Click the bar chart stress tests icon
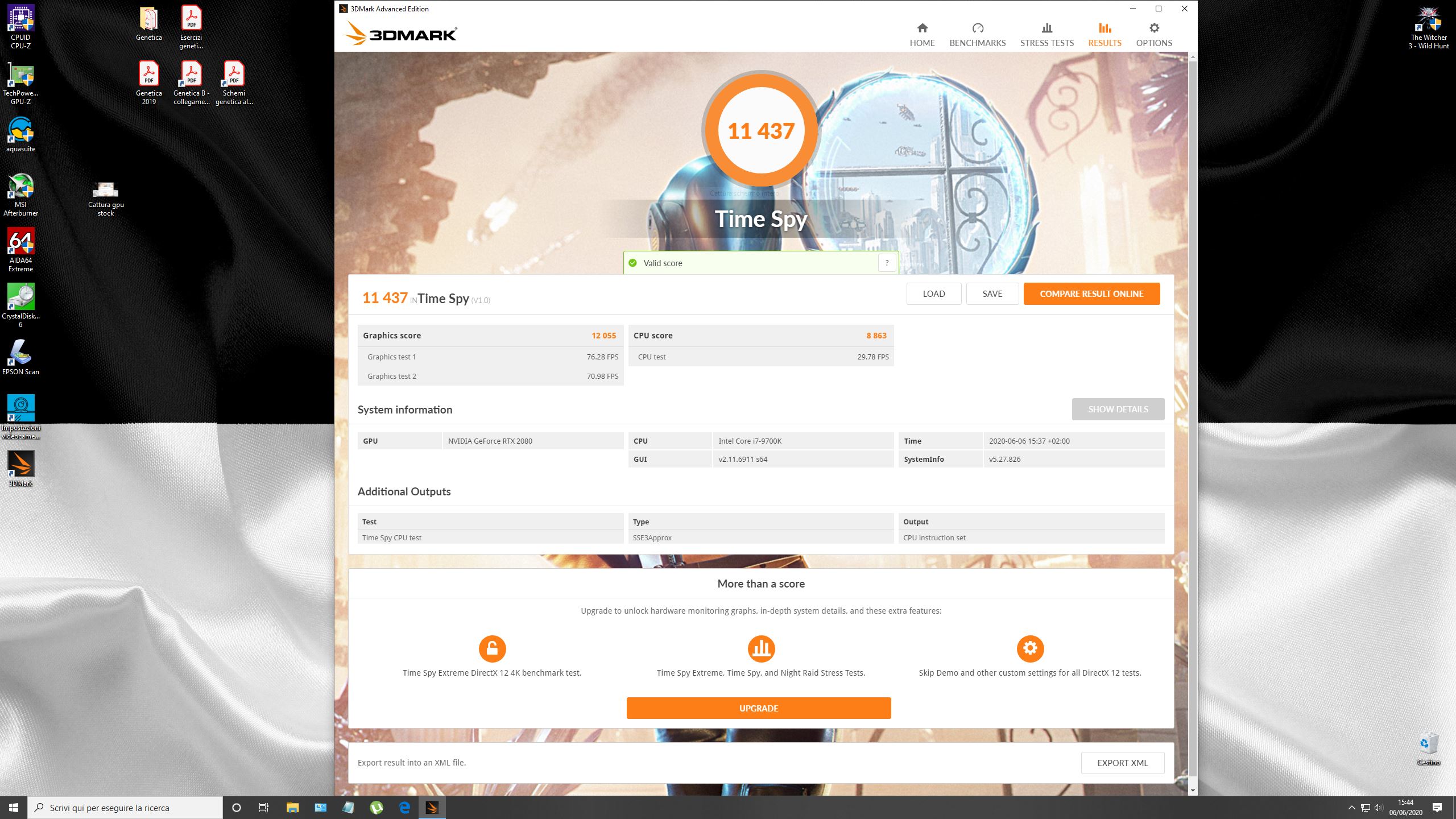1456x819 pixels. [x=761, y=648]
